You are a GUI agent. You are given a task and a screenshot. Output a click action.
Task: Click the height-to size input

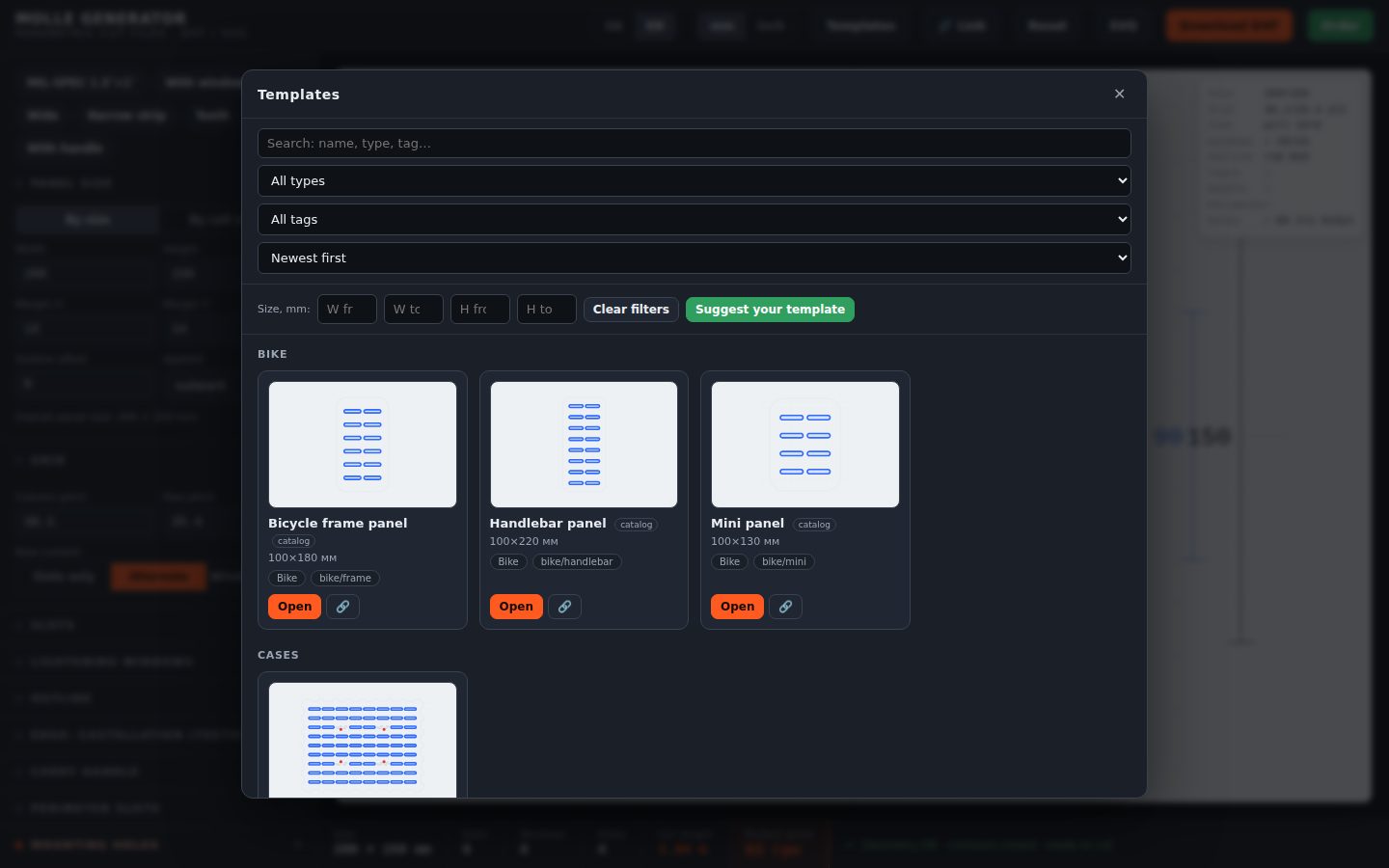pos(547,310)
